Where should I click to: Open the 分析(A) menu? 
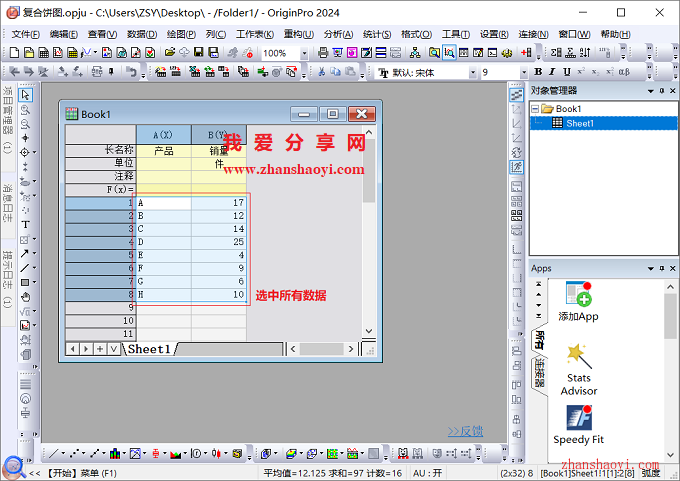(338, 34)
